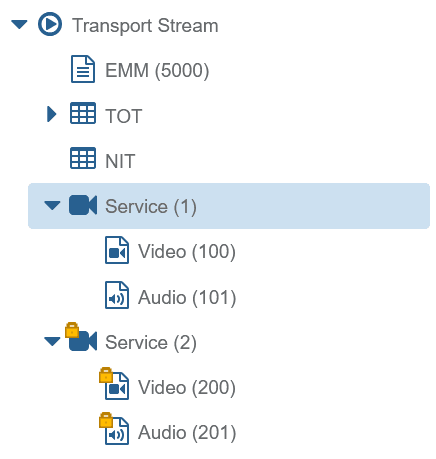Screen dimensions: 436x459
Task: Click the EMM (5000) document icon
Action: pyautogui.click(x=83, y=69)
